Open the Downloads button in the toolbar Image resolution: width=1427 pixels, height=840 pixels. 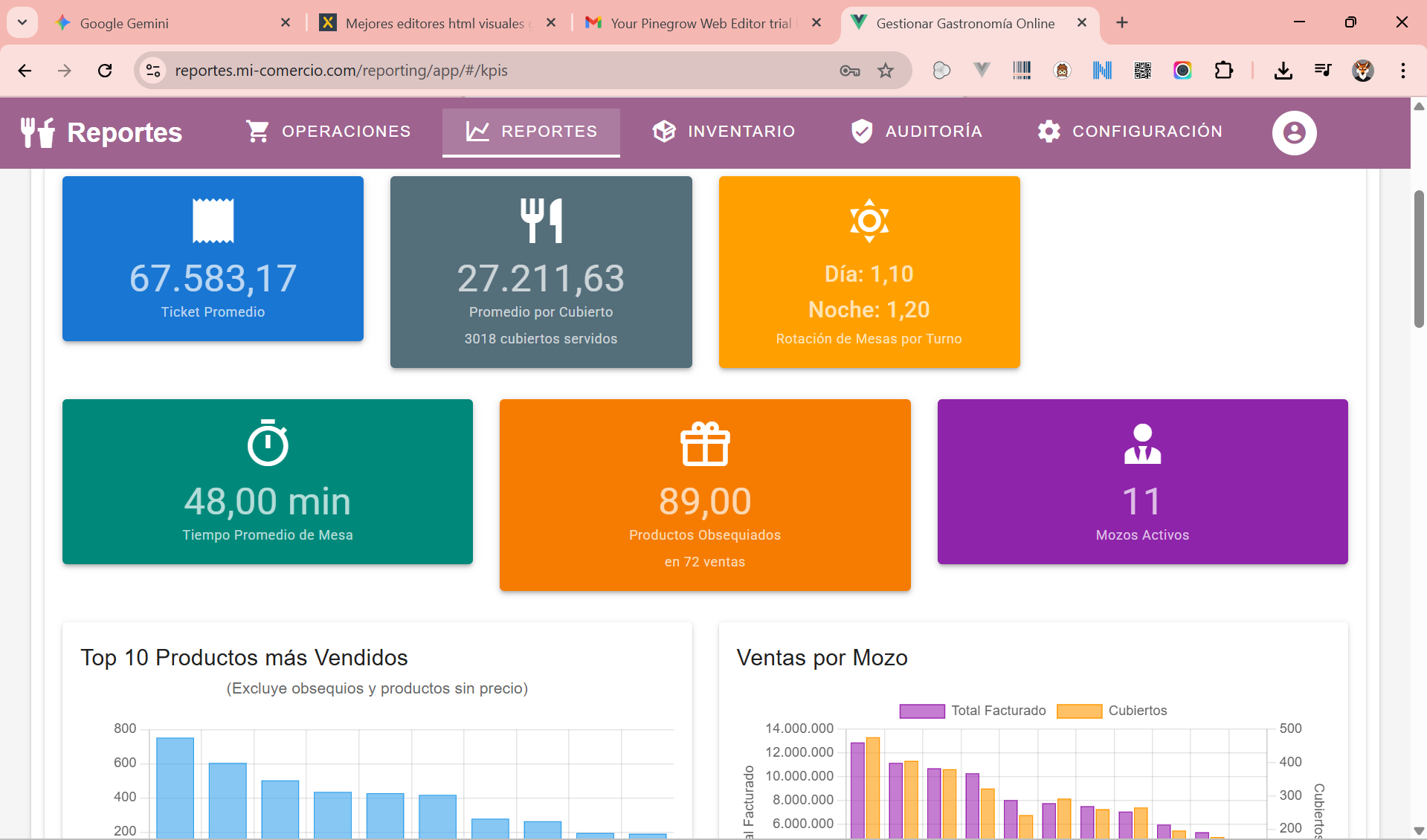1283,70
